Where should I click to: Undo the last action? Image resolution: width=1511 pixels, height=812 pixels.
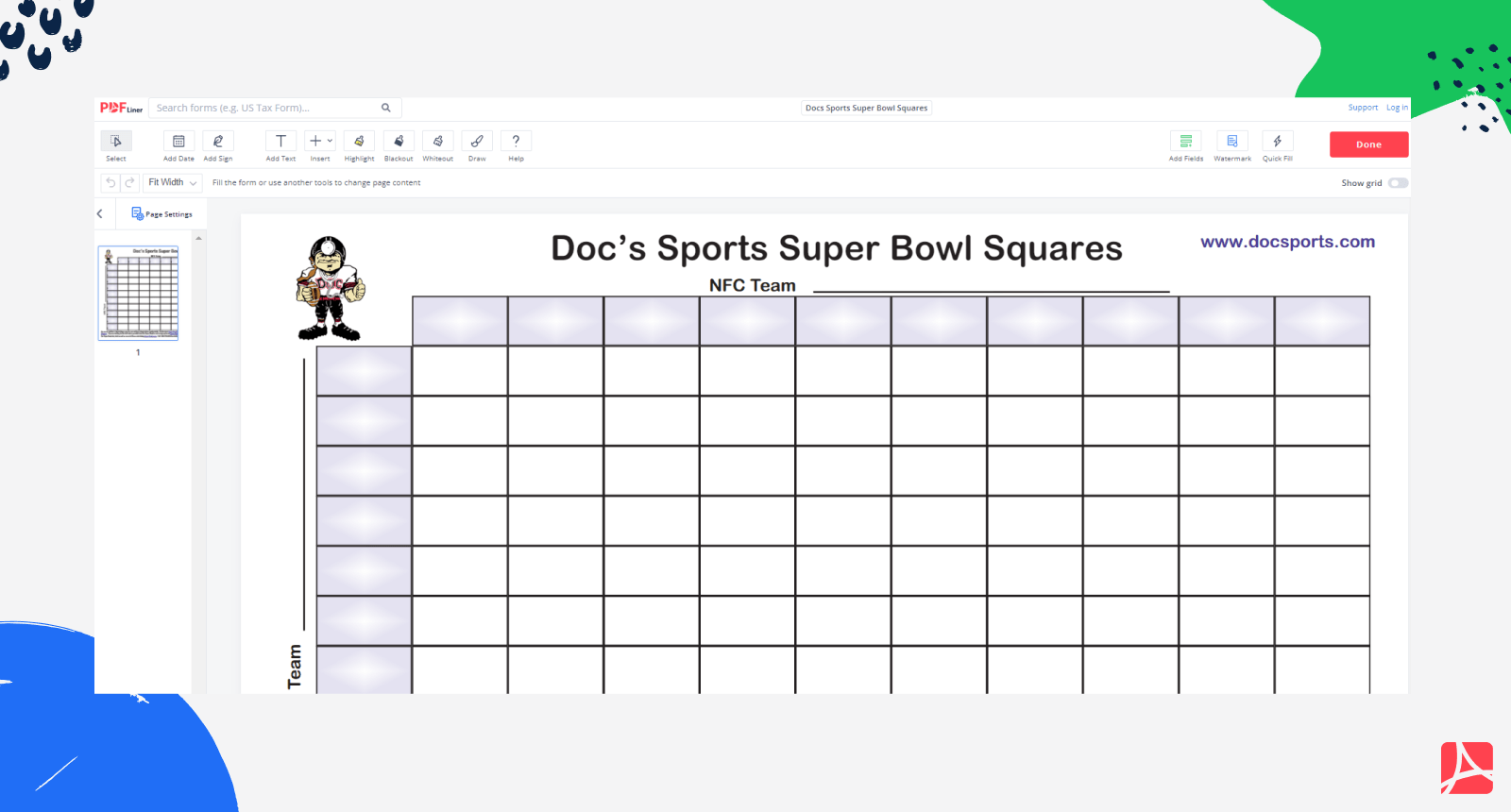point(110,183)
